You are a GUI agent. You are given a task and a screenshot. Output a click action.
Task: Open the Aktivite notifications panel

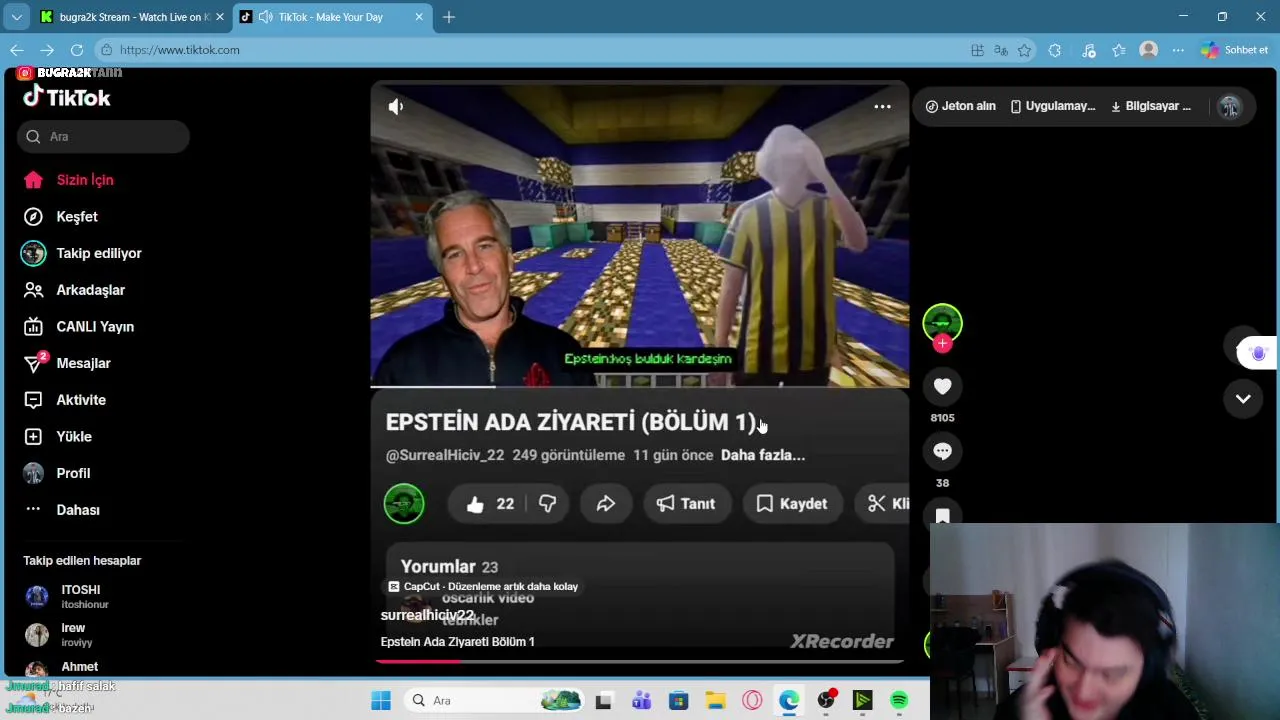click(x=64, y=400)
